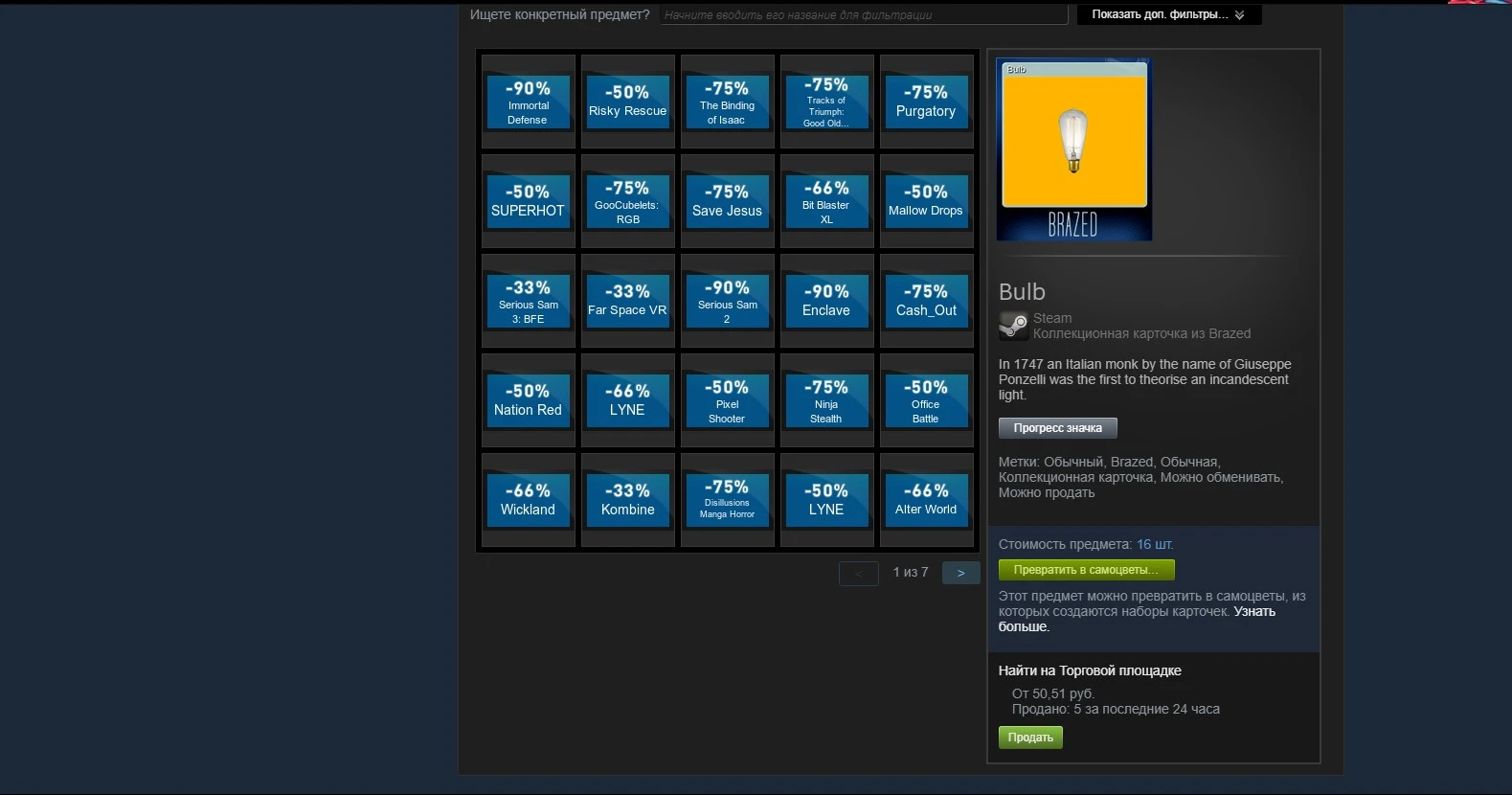Select the -75% The Binding of Isaac coupon
This screenshot has width=1512, height=795.
(x=728, y=102)
